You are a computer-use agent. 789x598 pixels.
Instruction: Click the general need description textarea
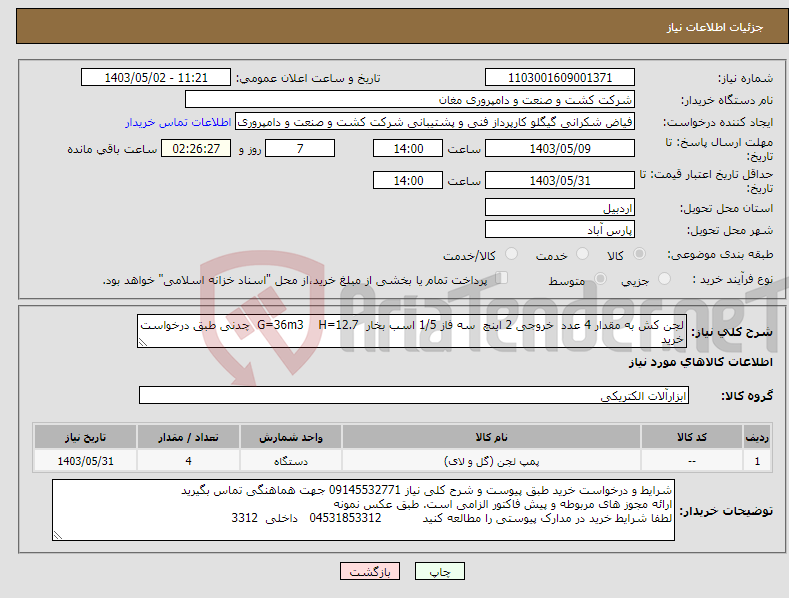[x=412, y=331]
